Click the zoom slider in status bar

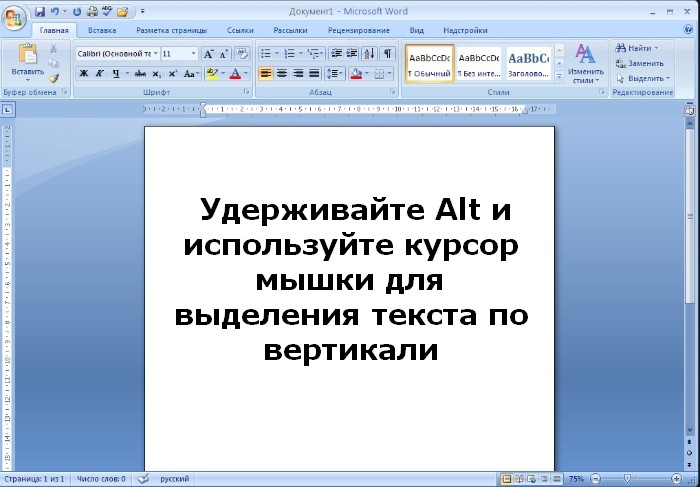[x=627, y=480]
